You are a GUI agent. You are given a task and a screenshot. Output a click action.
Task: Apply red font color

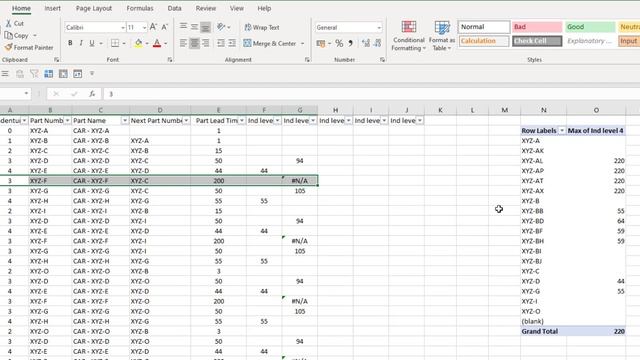pos(157,43)
